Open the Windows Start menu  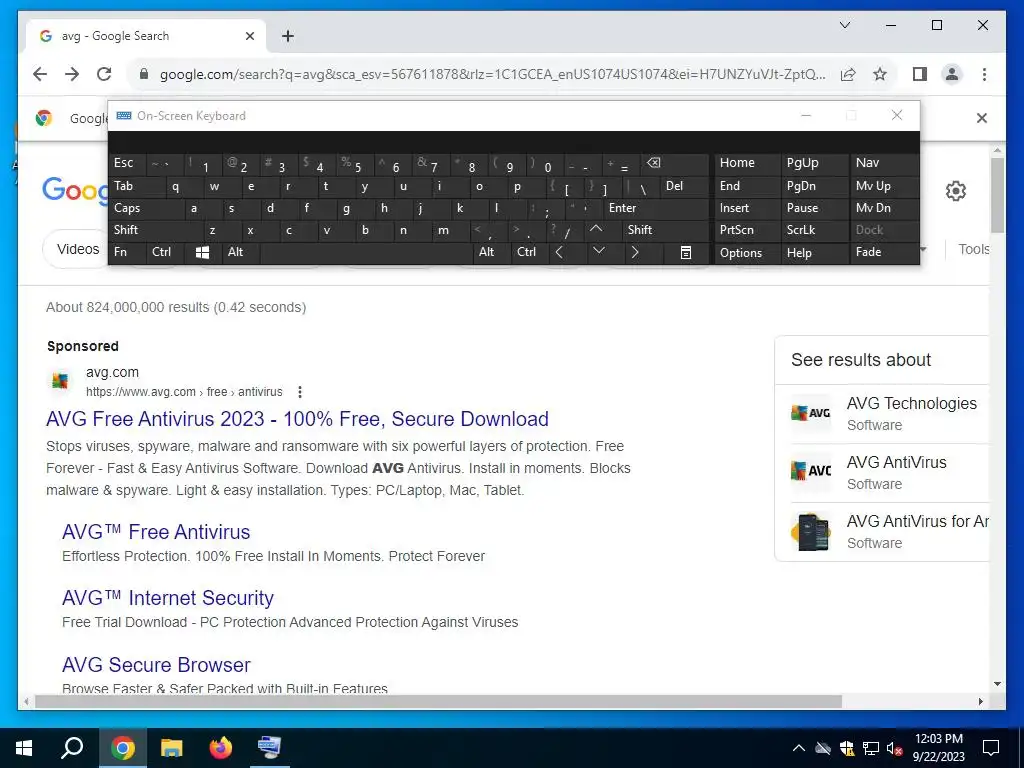point(24,748)
